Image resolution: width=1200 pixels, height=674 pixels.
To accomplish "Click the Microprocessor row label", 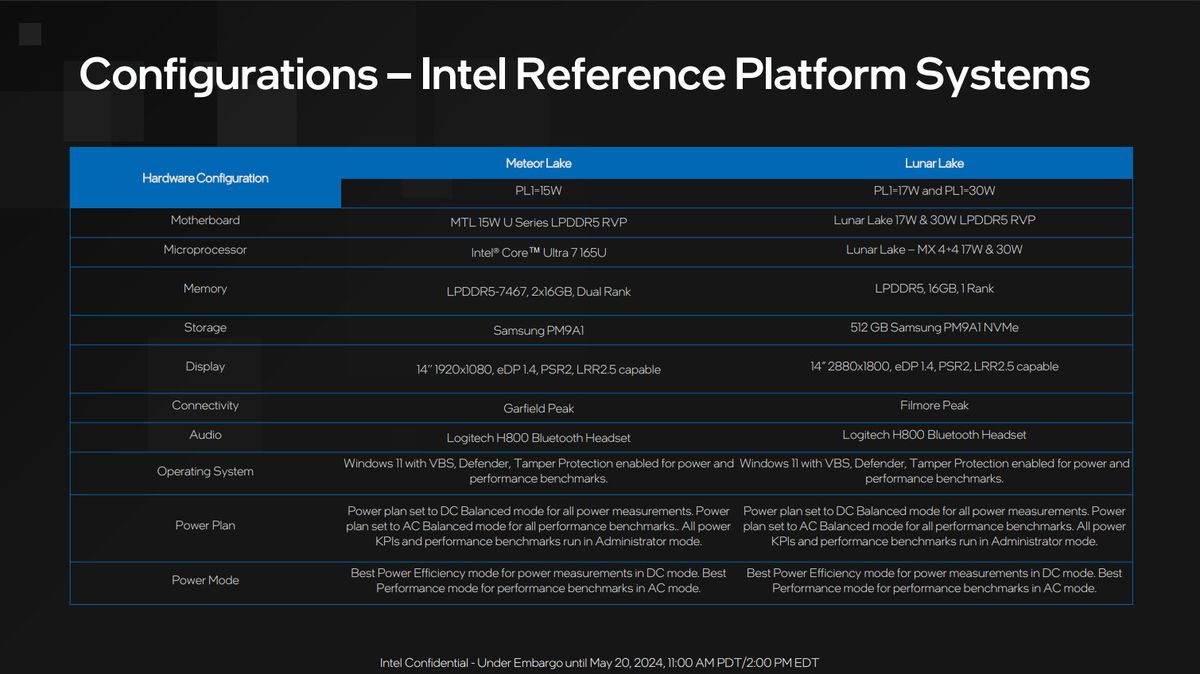I will (204, 250).
